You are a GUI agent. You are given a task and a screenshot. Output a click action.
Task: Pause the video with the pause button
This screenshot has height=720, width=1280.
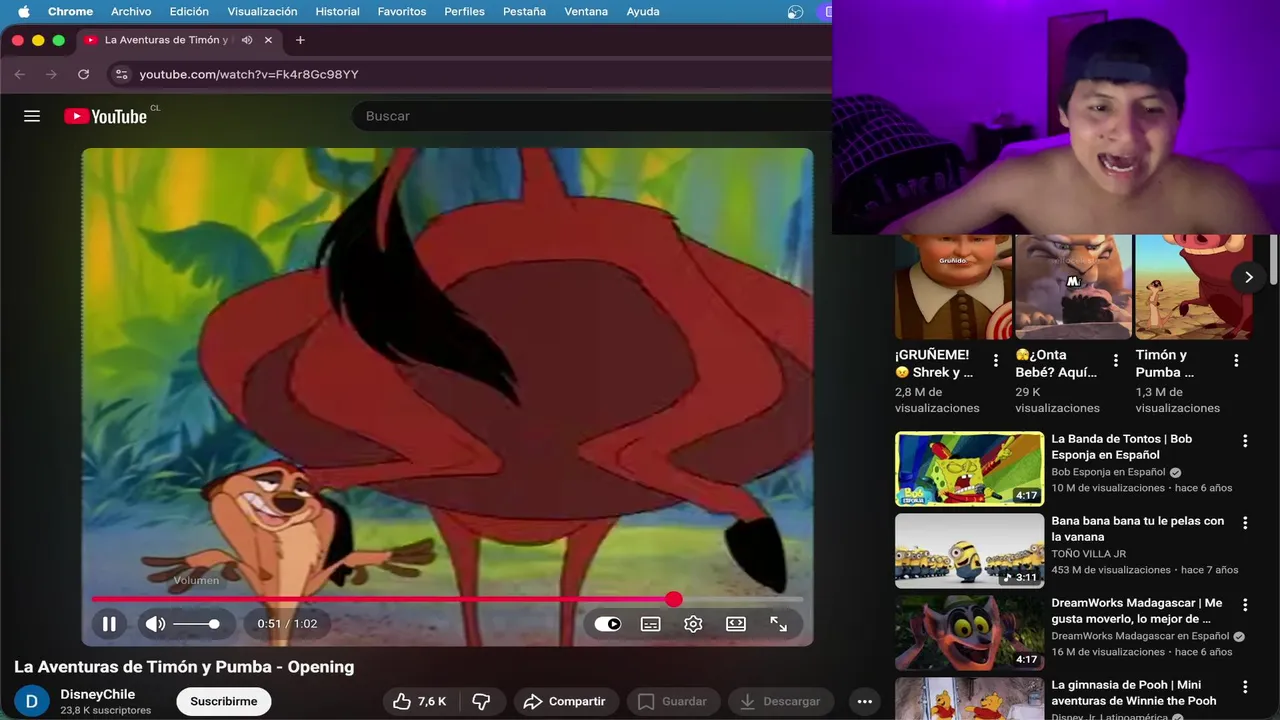click(109, 624)
